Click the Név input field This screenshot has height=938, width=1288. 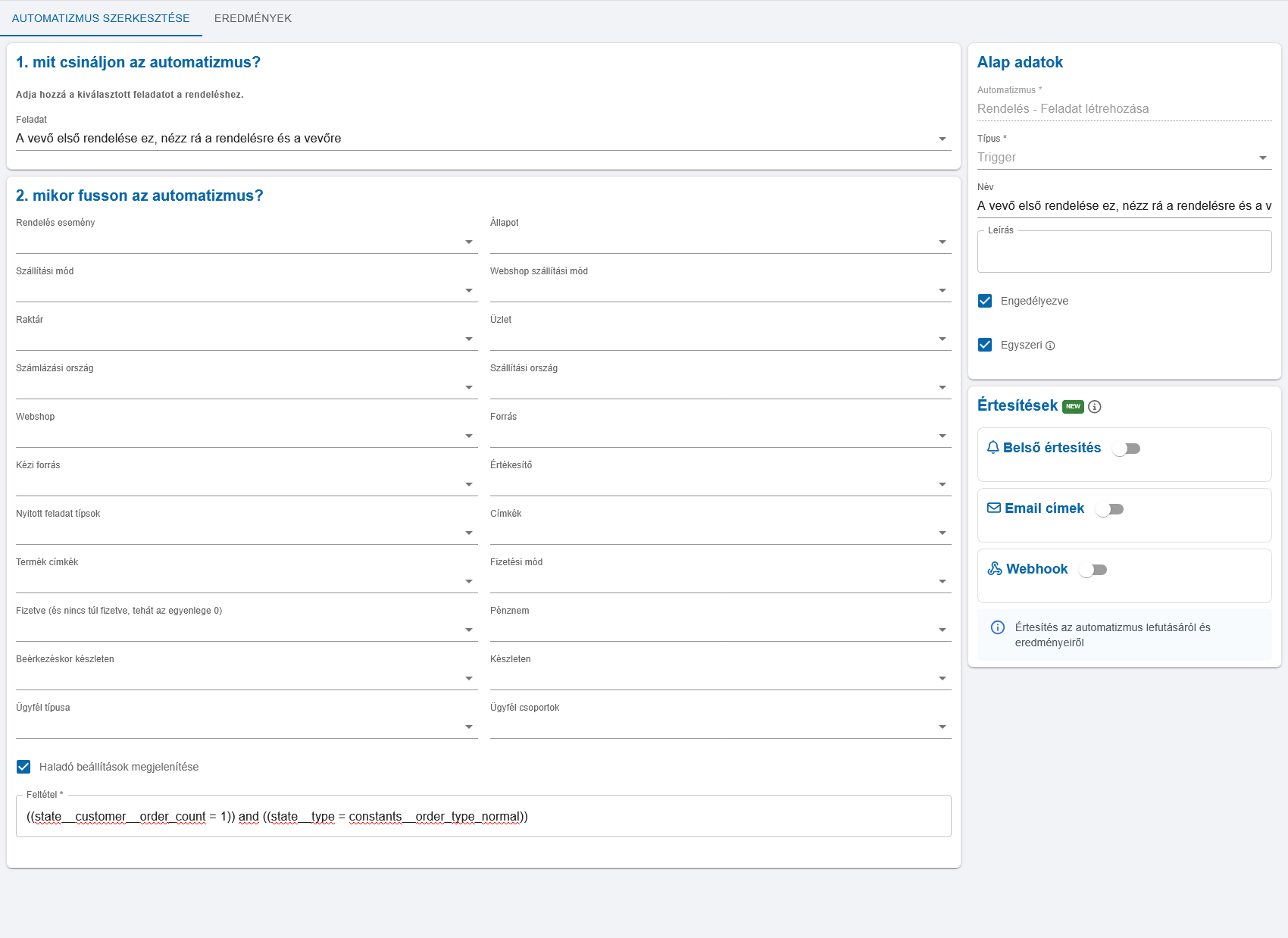pos(1124,206)
